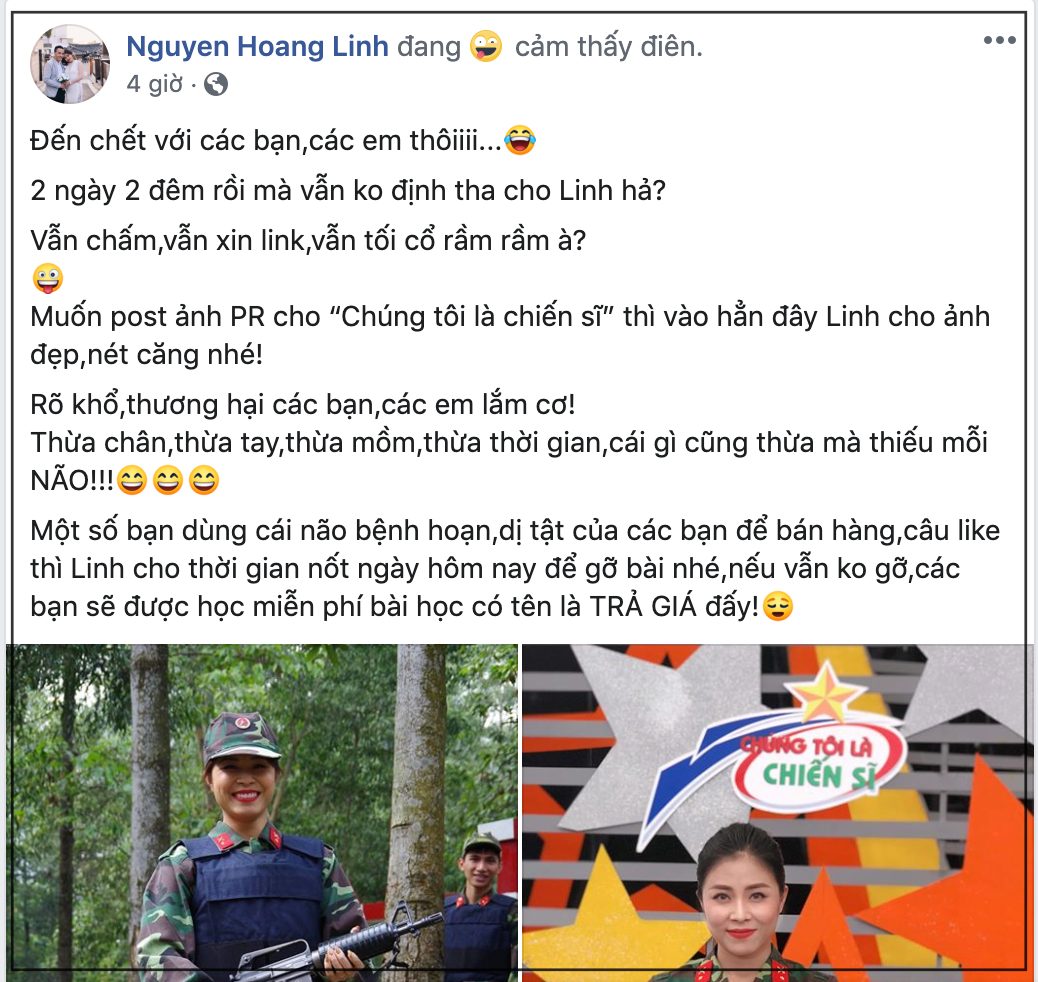The height and width of the screenshot is (982, 1038).
Task: Click the laughing-crying emoji after 'thôiiii...'
Action: pyautogui.click(x=520, y=140)
